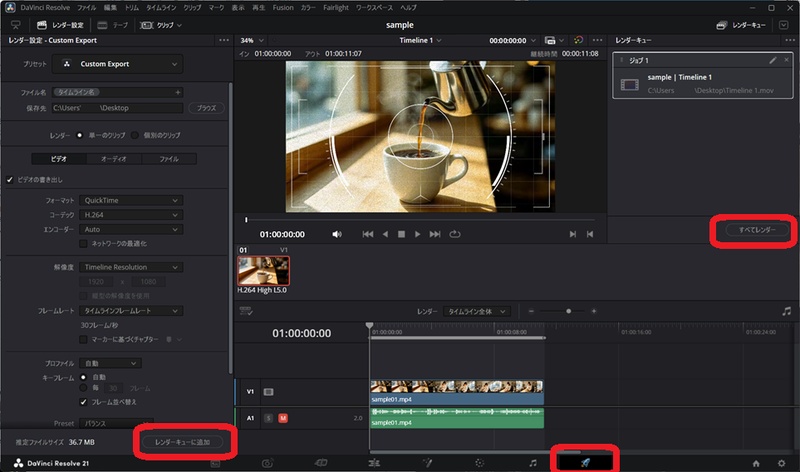Click V1 track video icon
Viewport: 800px width, 472px height.
point(268,392)
